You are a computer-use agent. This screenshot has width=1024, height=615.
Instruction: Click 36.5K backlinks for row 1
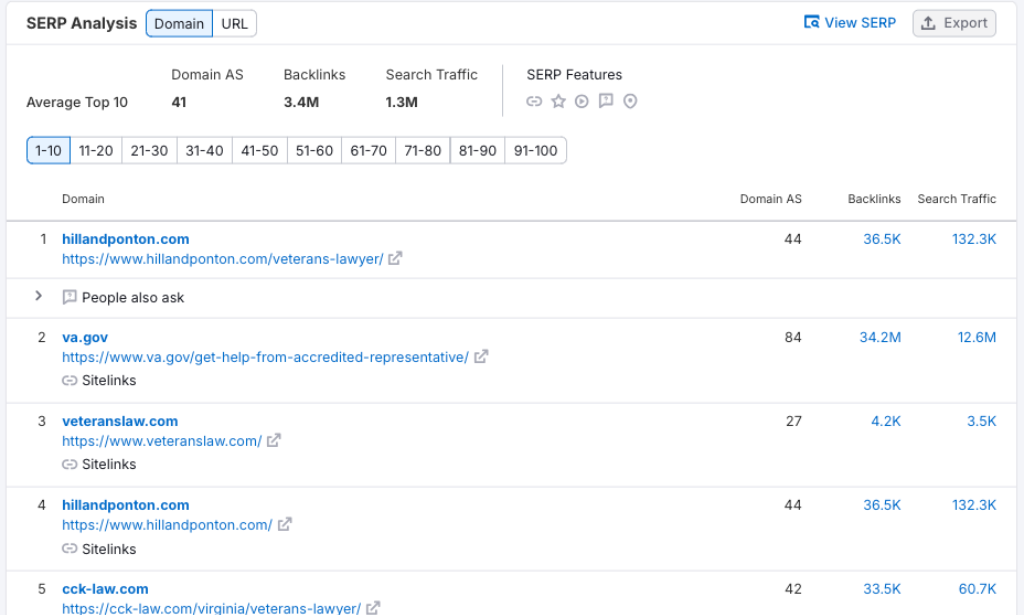(882, 239)
